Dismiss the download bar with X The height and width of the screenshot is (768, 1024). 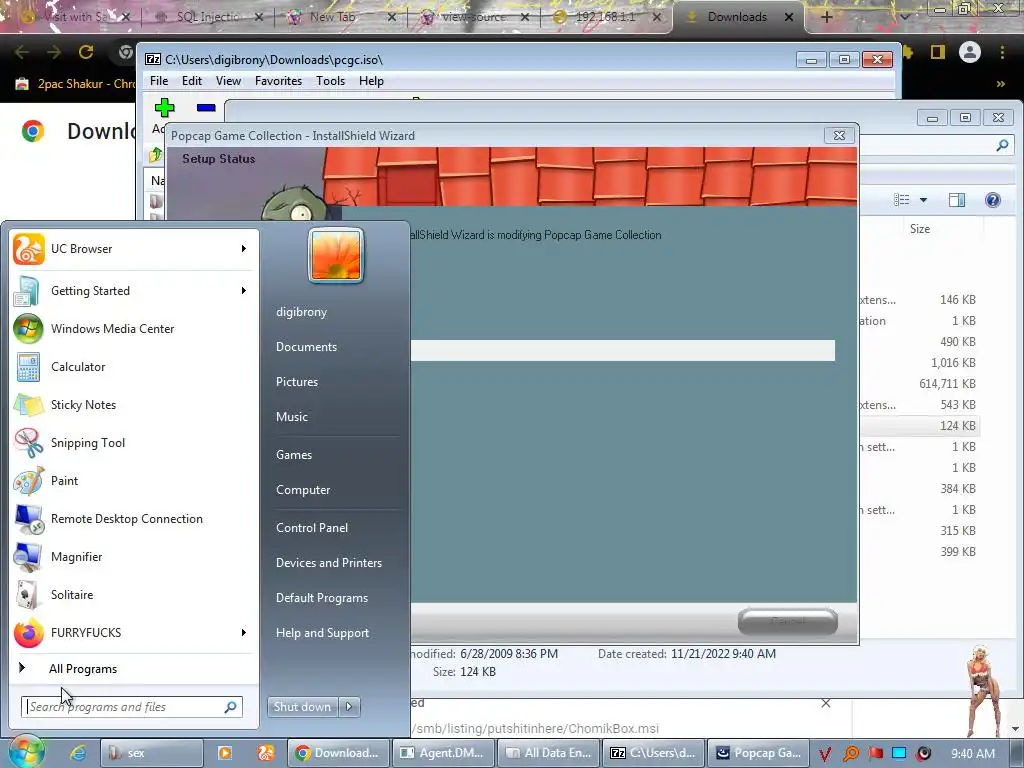tap(825, 703)
